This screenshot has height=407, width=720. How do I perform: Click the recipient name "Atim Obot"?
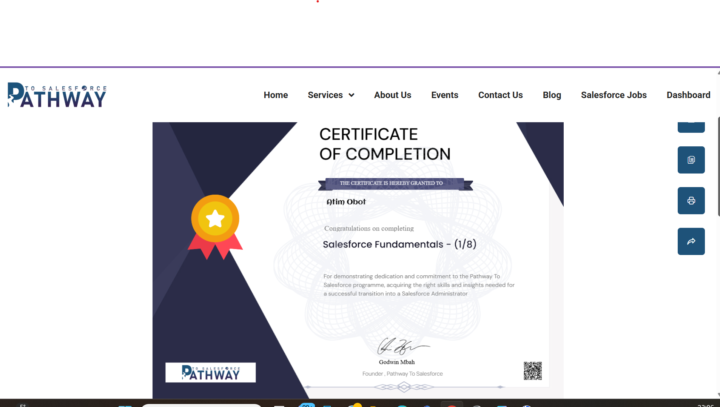[346, 202]
